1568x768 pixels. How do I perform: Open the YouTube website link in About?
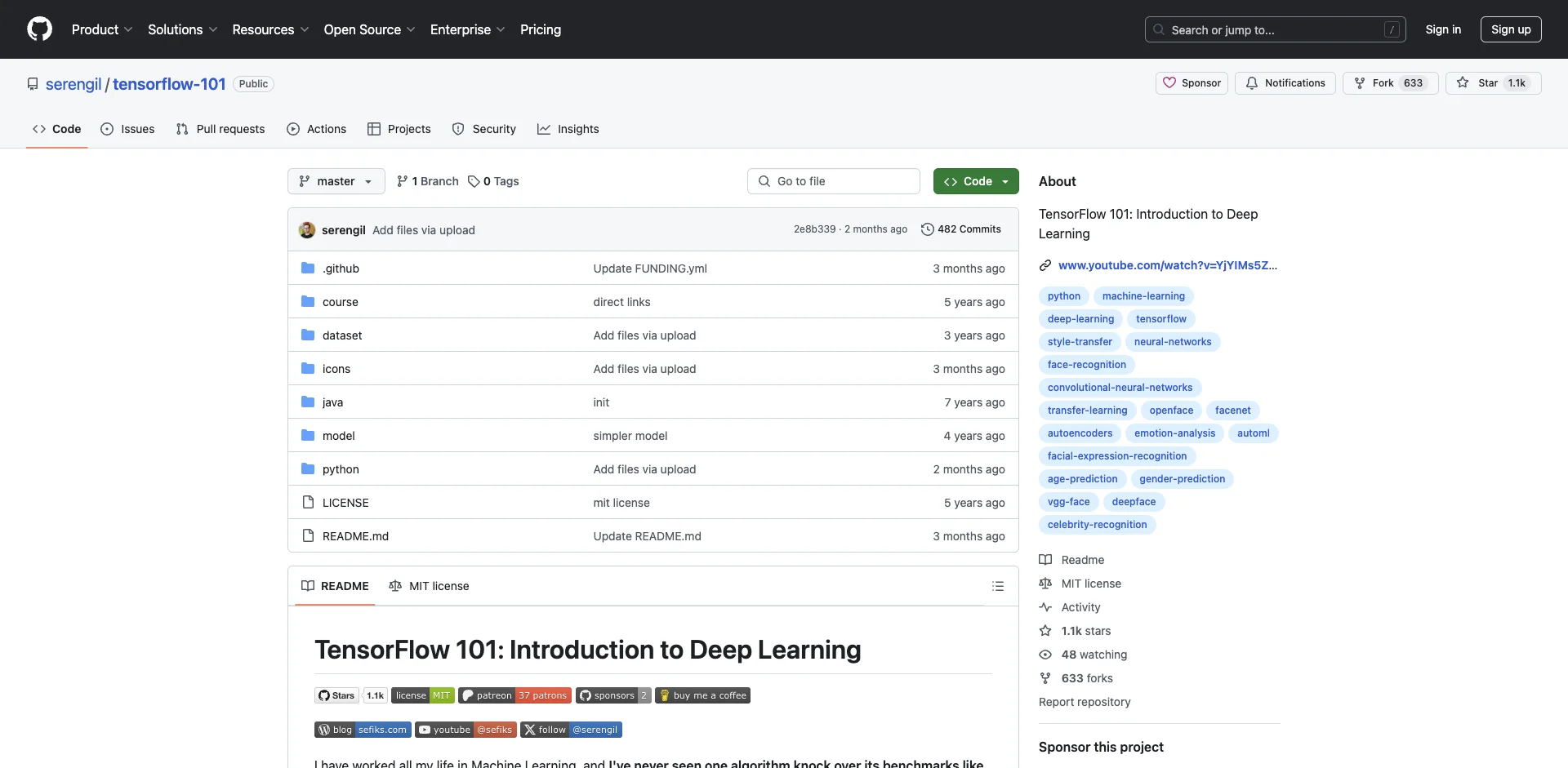tap(1167, 265)
